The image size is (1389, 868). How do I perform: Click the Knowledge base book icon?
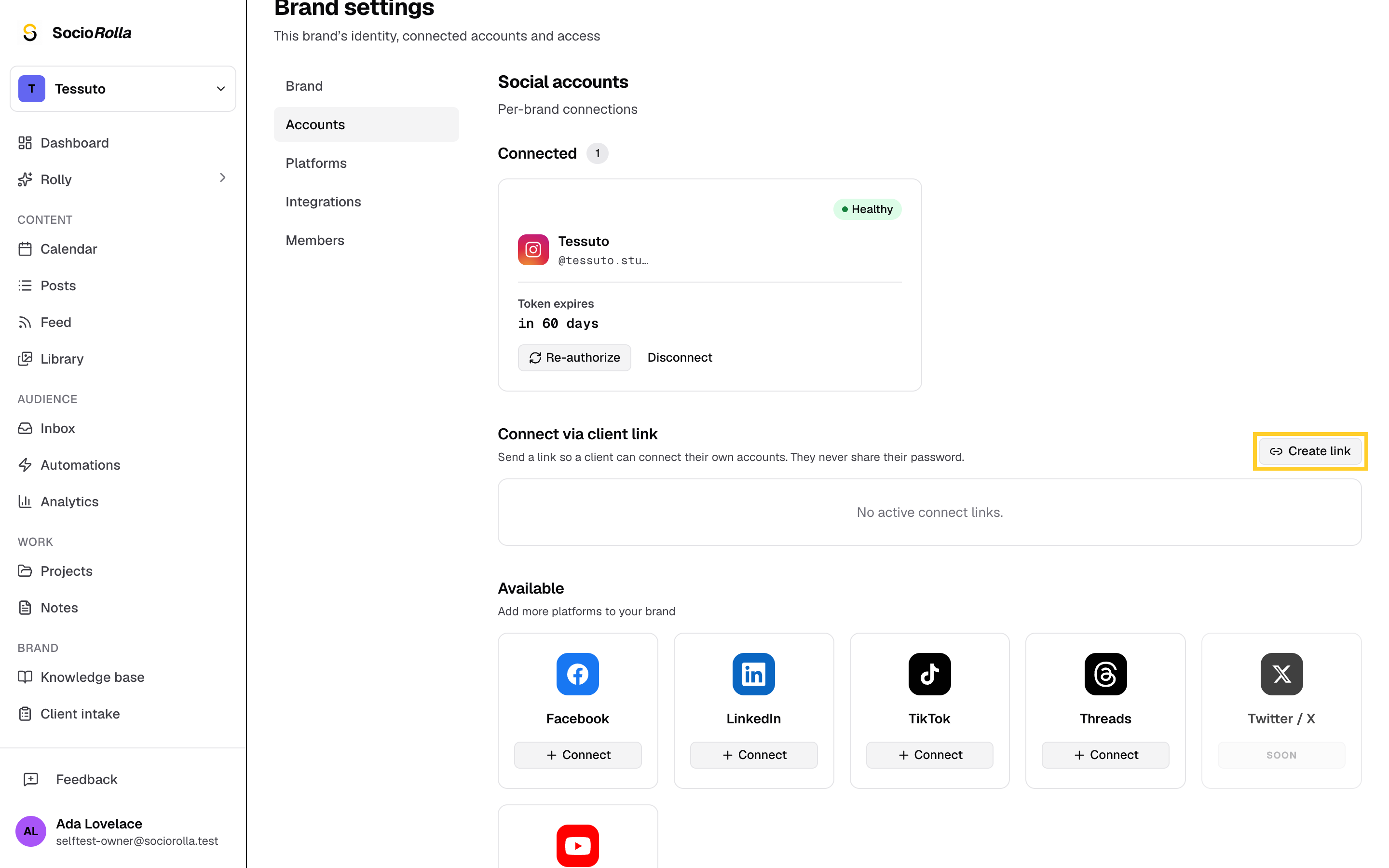tap(25, 677)
